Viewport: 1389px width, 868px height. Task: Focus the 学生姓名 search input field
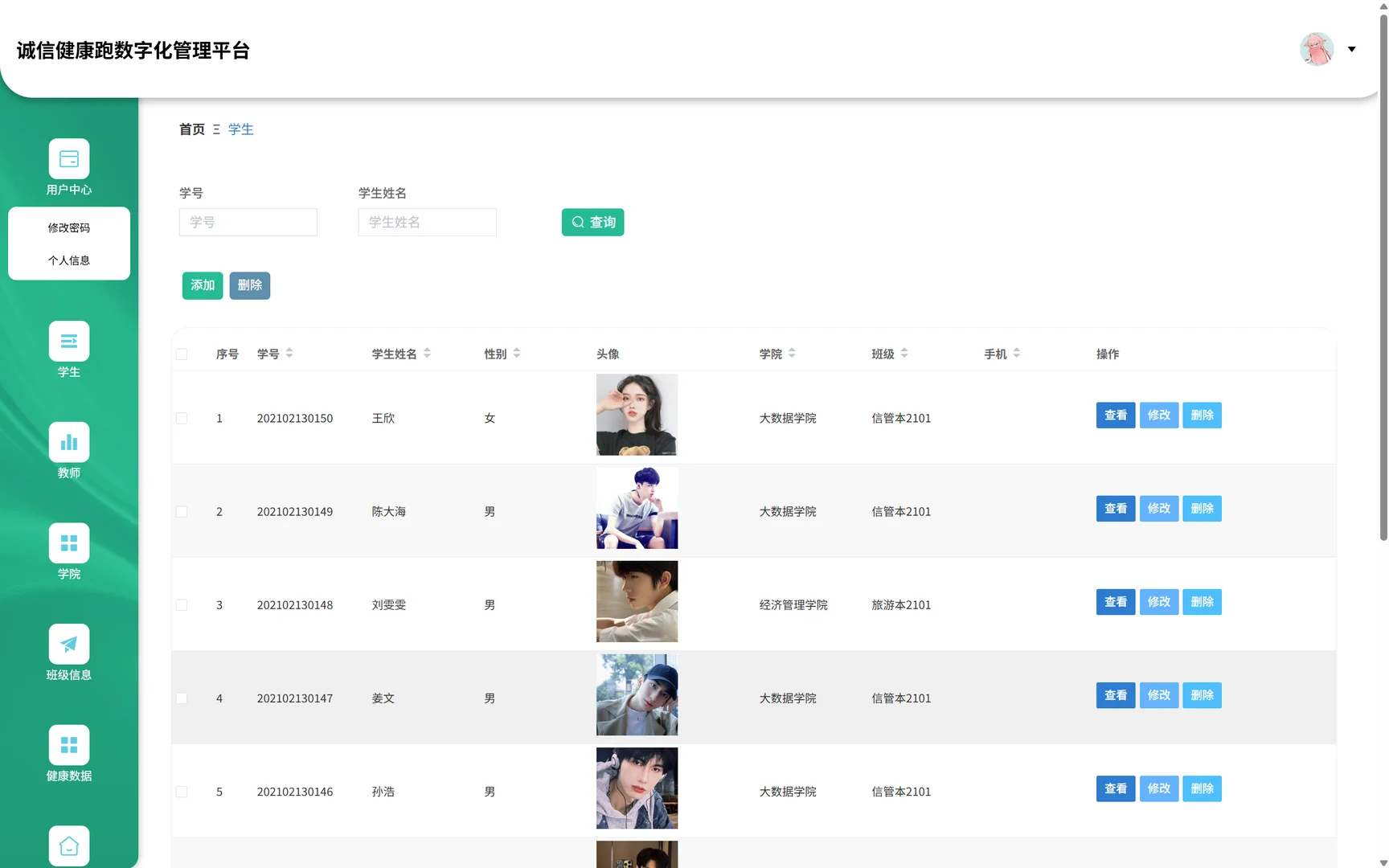pos(428,223)
